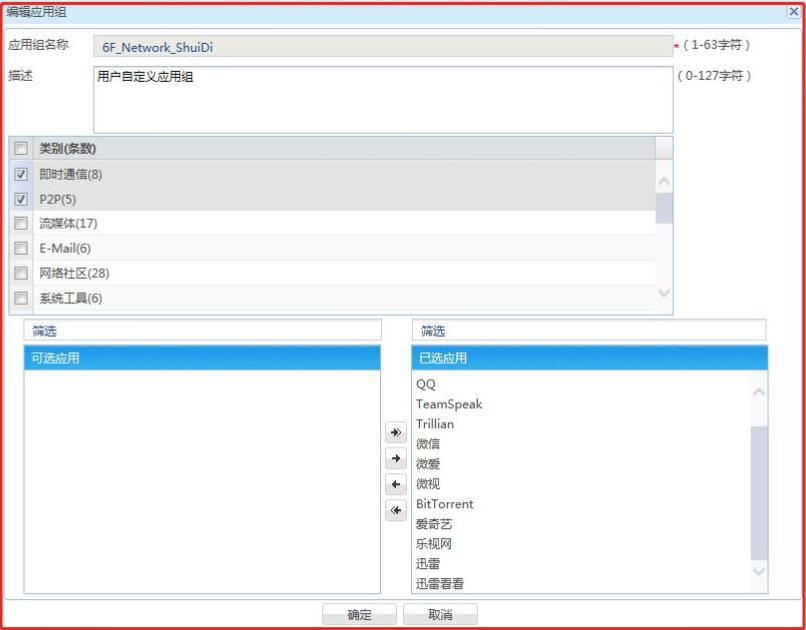Image resolution: width=806 pixels, height=630 pixels.
Task: Select Trillian in selected apps list
Action: (435, 424)
